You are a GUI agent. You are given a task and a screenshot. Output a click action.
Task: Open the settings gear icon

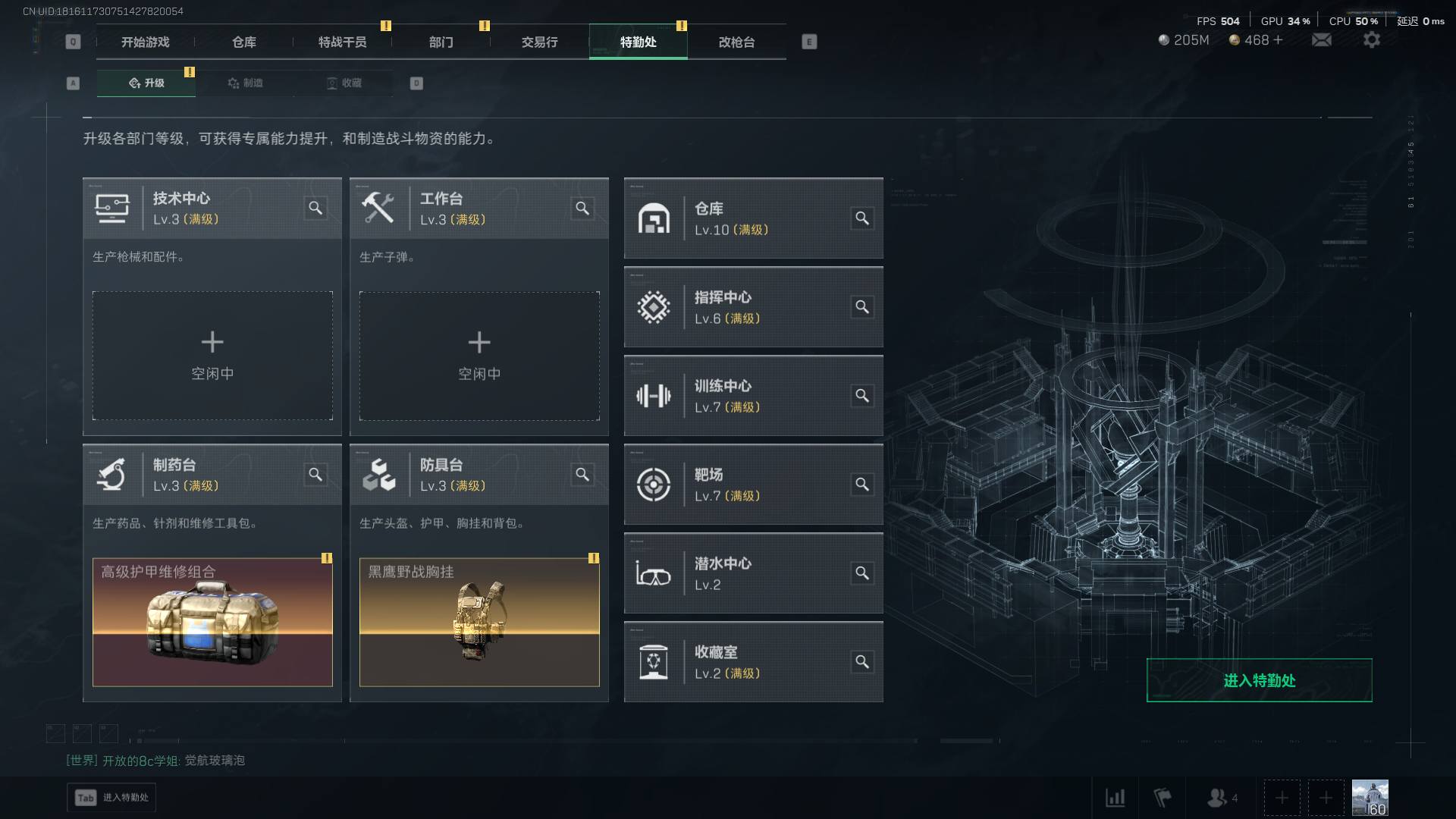(x=1372, y=40)
